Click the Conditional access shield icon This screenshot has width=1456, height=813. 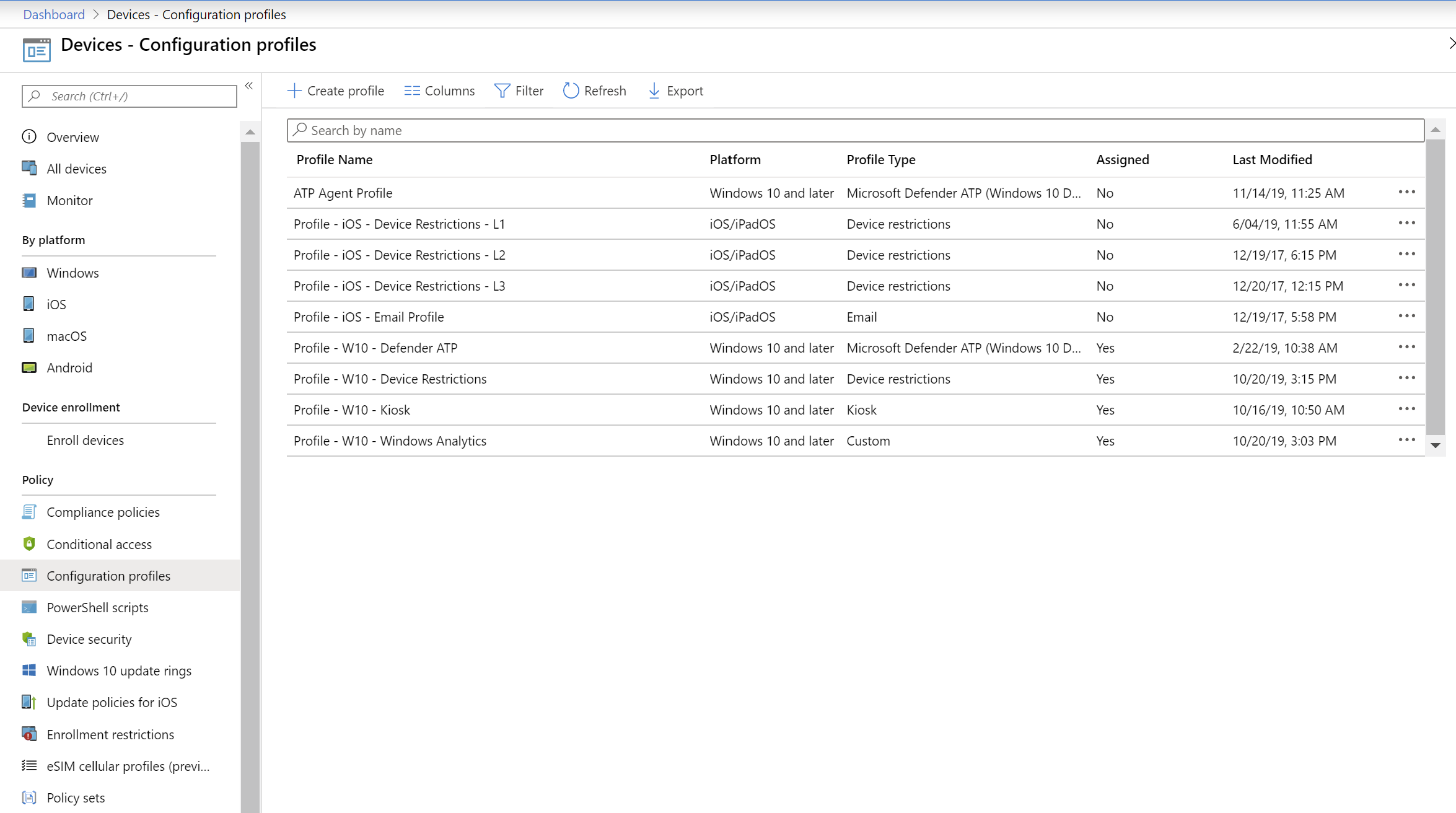tap(29, 543)
